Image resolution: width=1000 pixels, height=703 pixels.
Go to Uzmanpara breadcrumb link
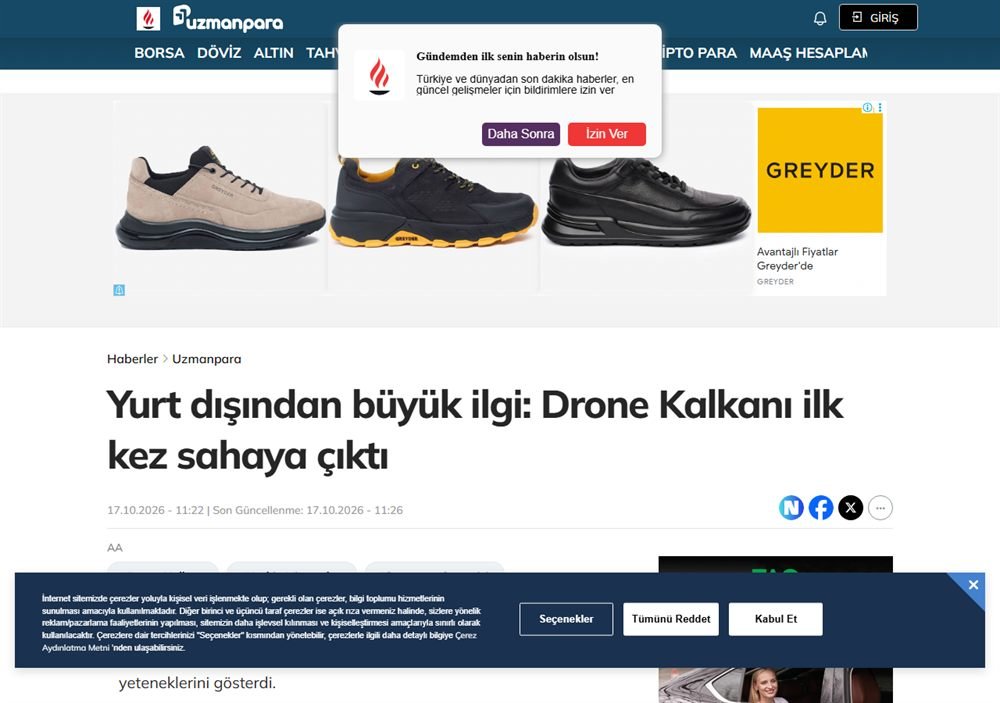pos(207,359)
